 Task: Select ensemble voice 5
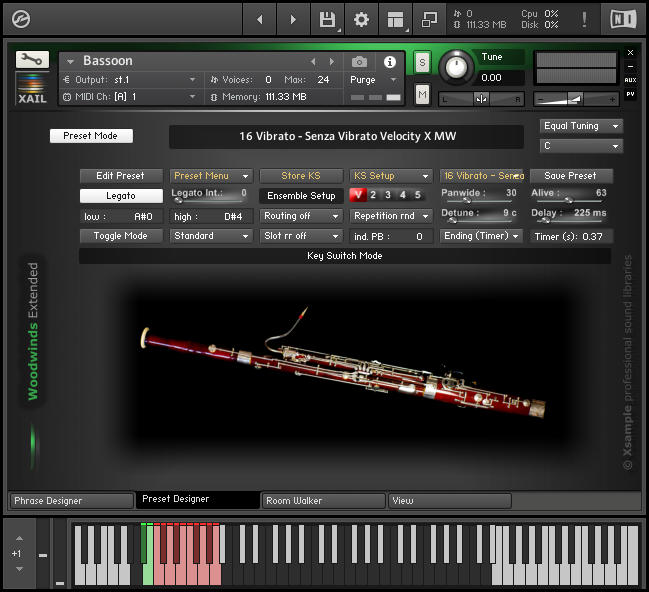click(418, 195)
